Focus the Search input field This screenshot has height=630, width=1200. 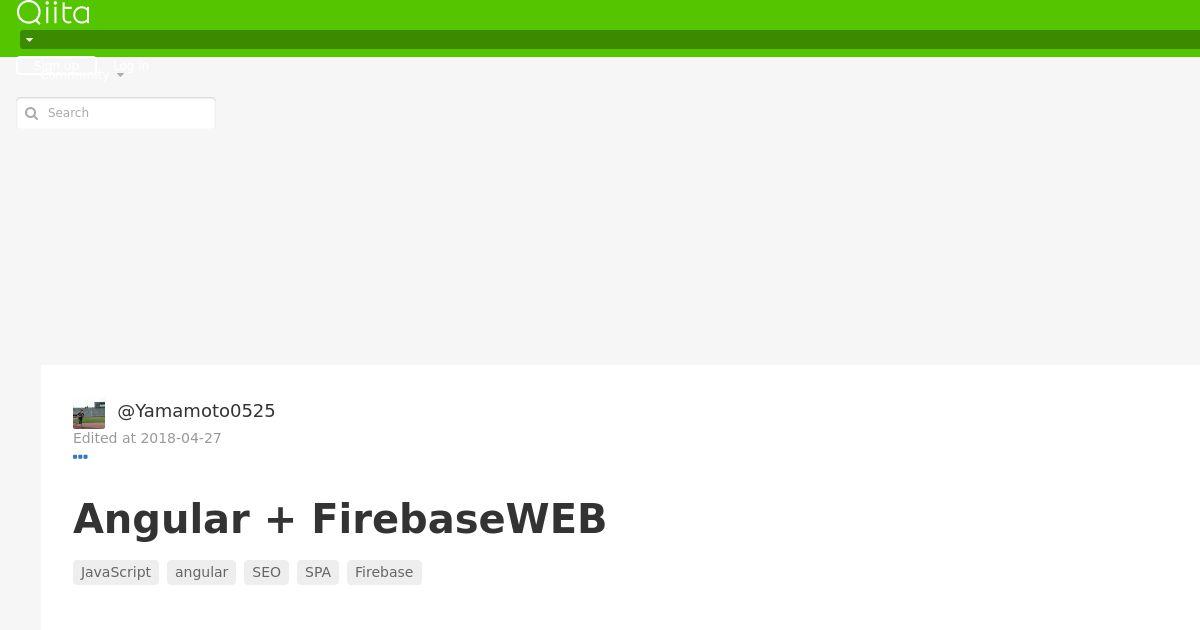[116, 113]
